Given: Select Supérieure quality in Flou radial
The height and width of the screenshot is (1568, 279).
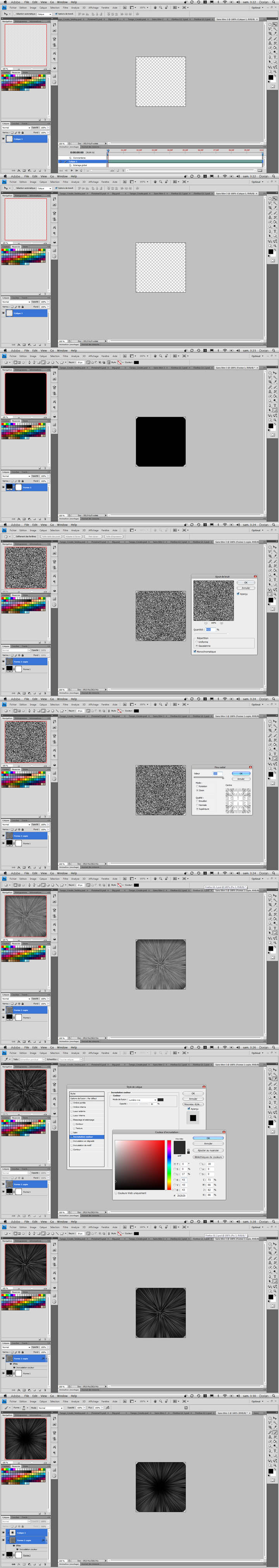Looking at the screenshot, I should pos(197,809).
